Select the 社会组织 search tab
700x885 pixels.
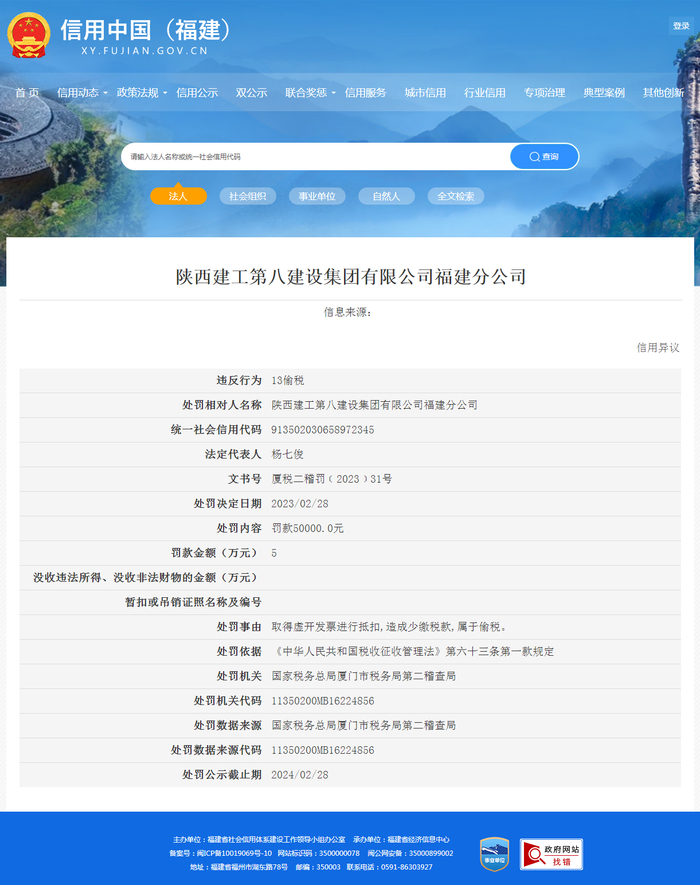click(x=248, y=196)
